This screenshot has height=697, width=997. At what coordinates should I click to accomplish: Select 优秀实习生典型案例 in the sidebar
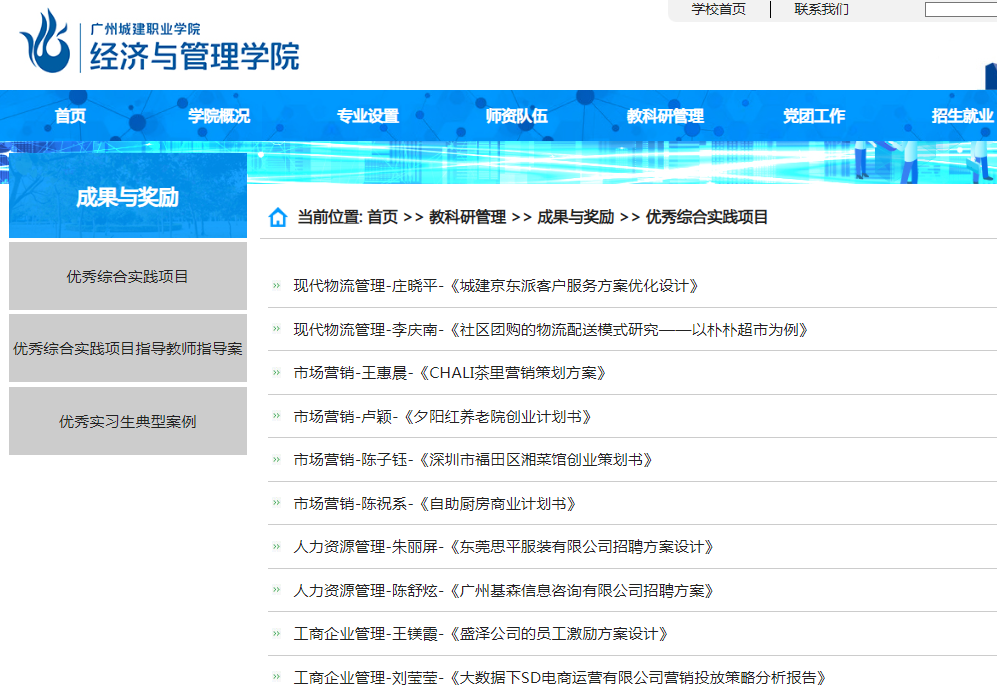pyautogui.click(x=128, y=422)
